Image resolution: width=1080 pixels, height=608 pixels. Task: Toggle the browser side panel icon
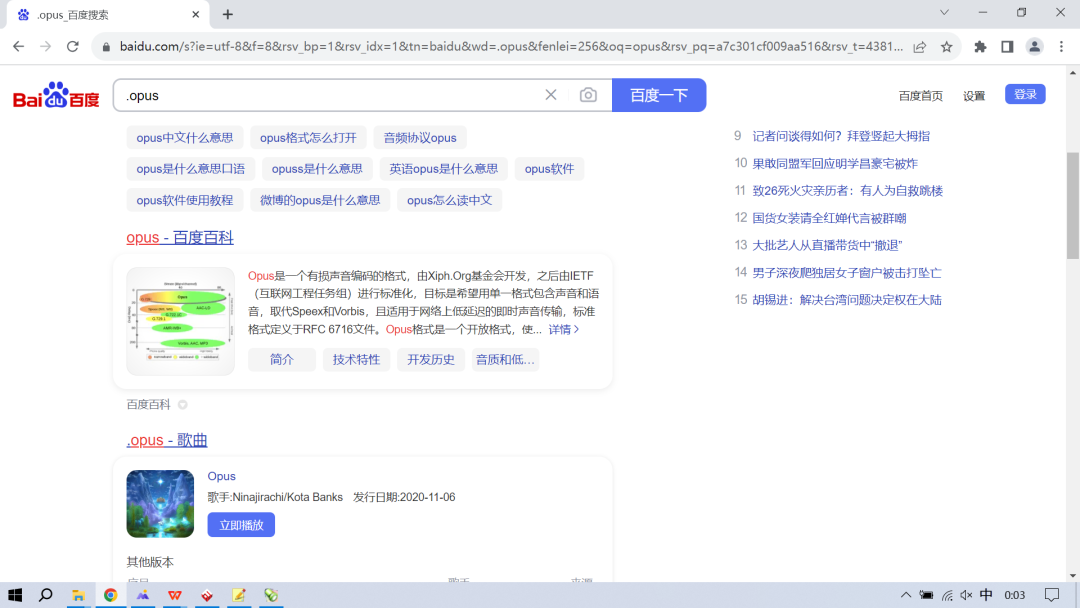click(x=1007, y=47)
